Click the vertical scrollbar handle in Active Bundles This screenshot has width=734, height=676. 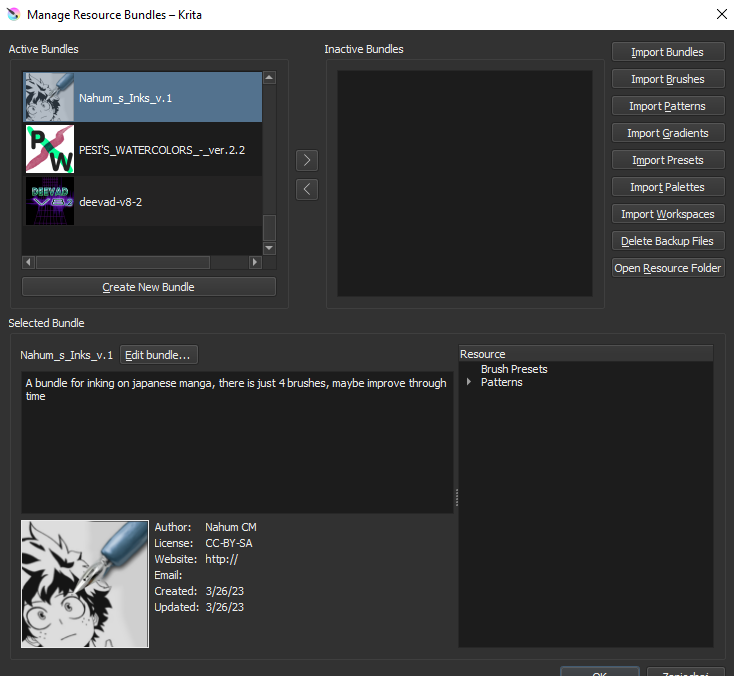coord(269,228)
